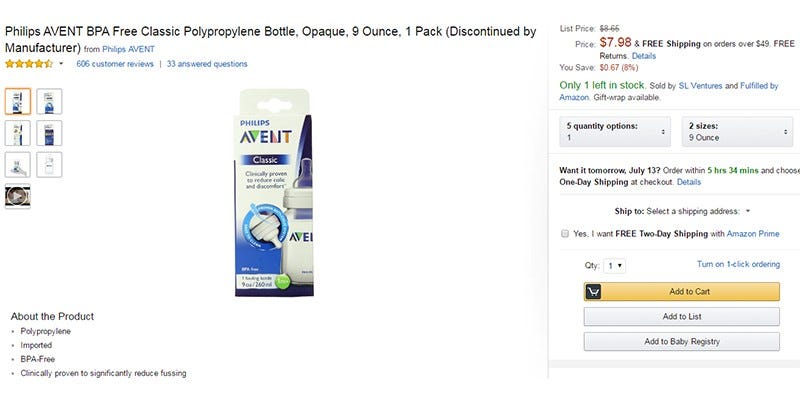The width and height of the screenshot is (800, 400).
Task: Click the star rating icons
Action: pos(29,64)
